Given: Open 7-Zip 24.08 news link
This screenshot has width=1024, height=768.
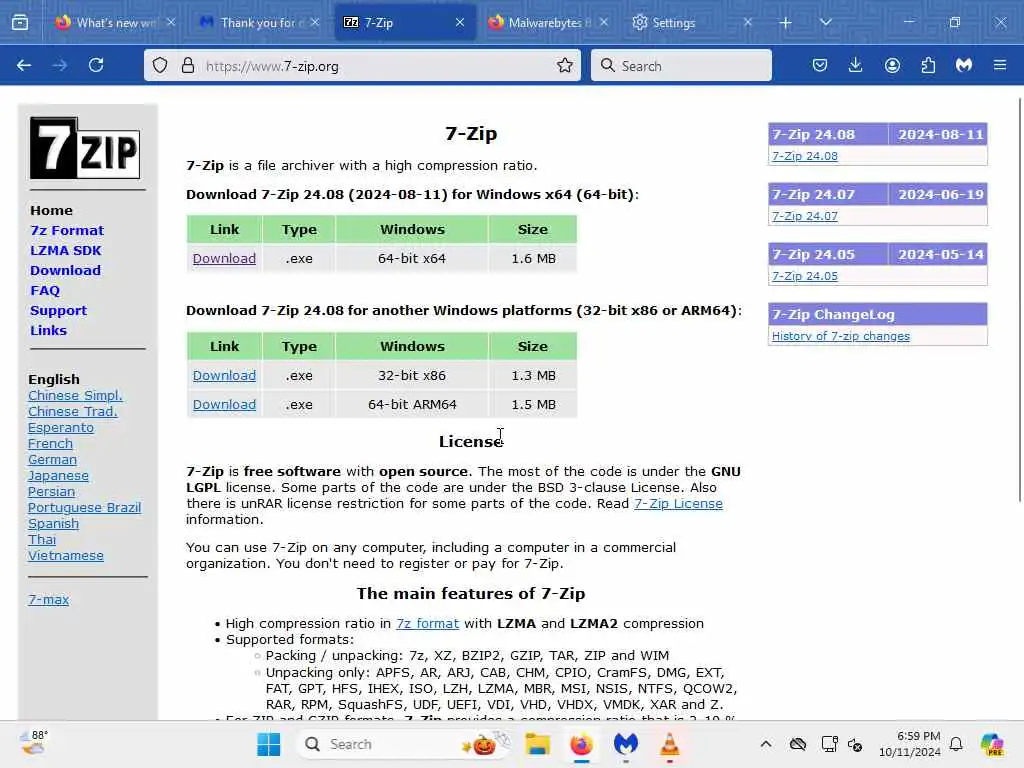Looking at the screenshot, I should (805, 156).
